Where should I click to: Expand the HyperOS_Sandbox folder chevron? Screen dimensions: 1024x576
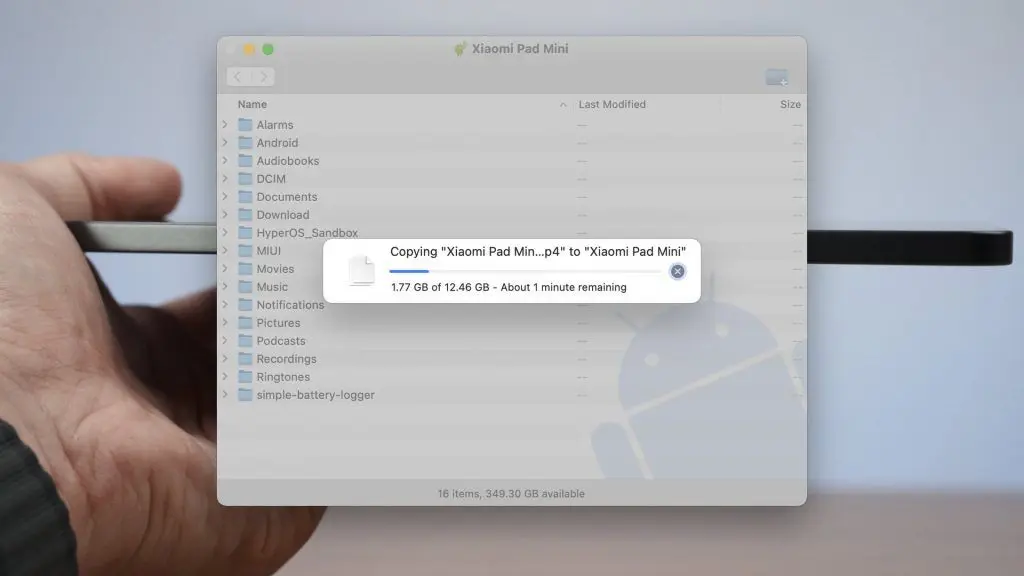coord(225,232)
